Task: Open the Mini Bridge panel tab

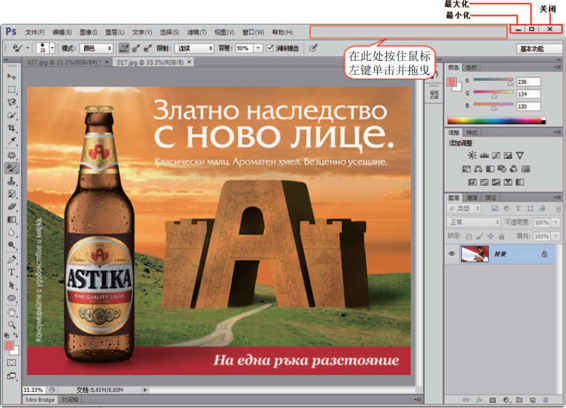Action: coord(40,400)
